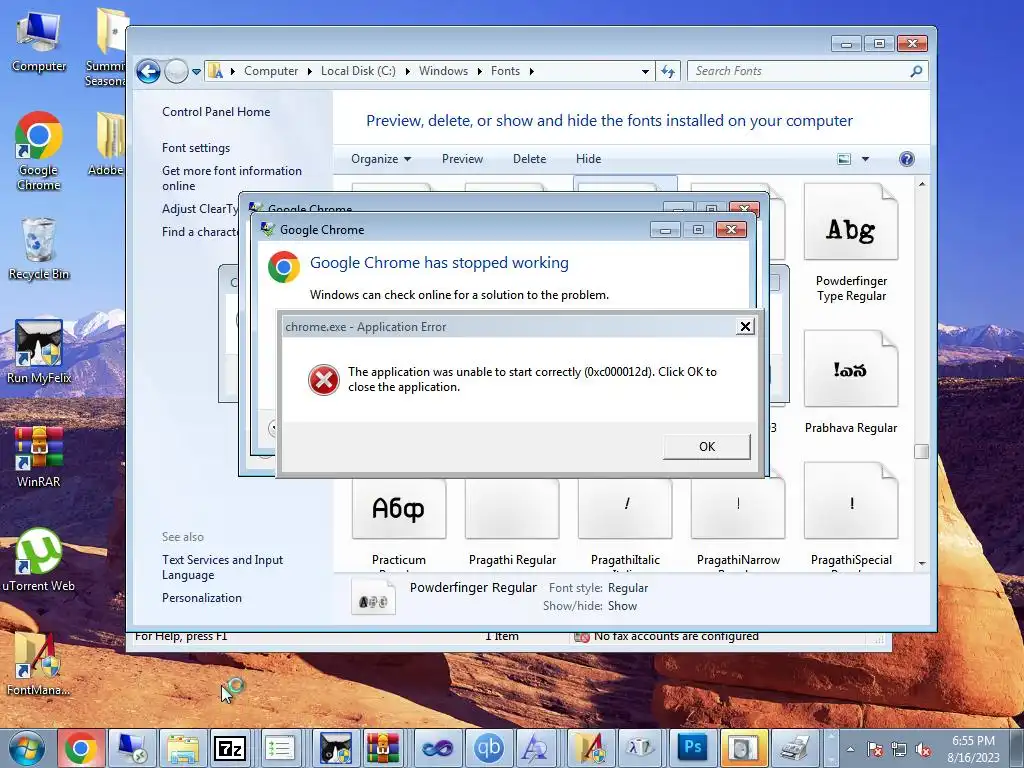Open the address bar history dropdown
This screenshot has height=768, width=1024.
point(645,71)
